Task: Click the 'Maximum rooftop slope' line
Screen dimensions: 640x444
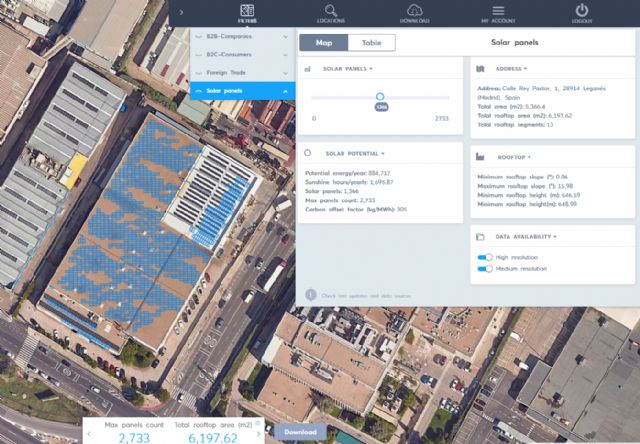Action: pos(525,186)
